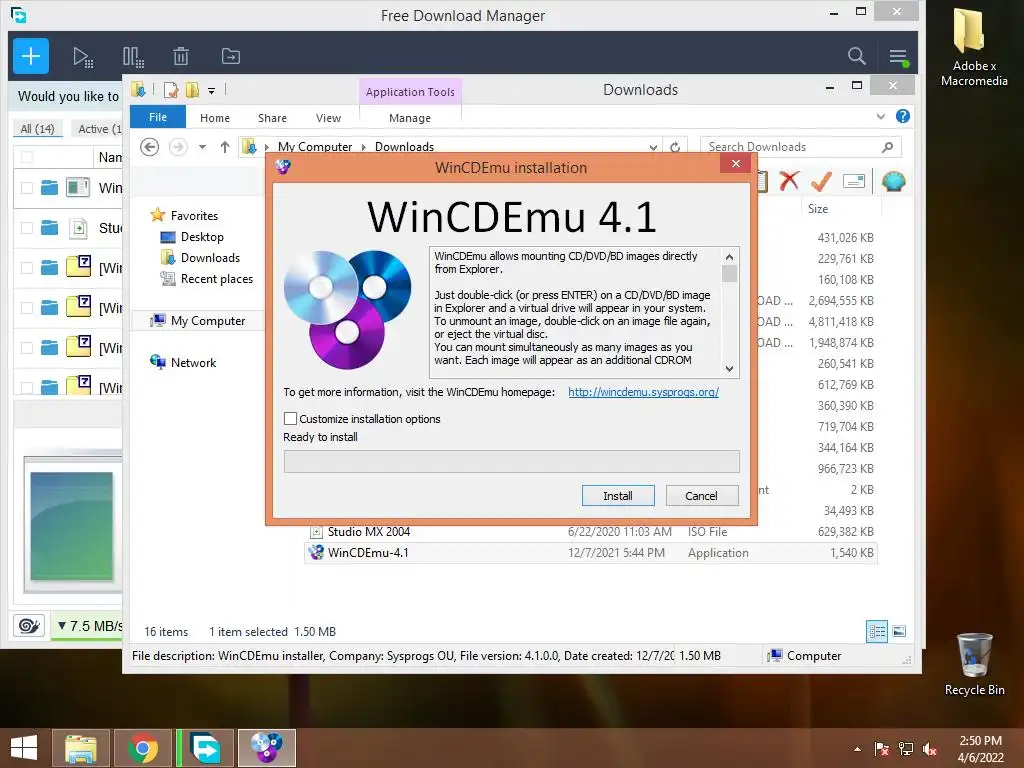Expand the My Computer breadcrumb arrow
The image size is (1024, 768).
pos(364,147)
